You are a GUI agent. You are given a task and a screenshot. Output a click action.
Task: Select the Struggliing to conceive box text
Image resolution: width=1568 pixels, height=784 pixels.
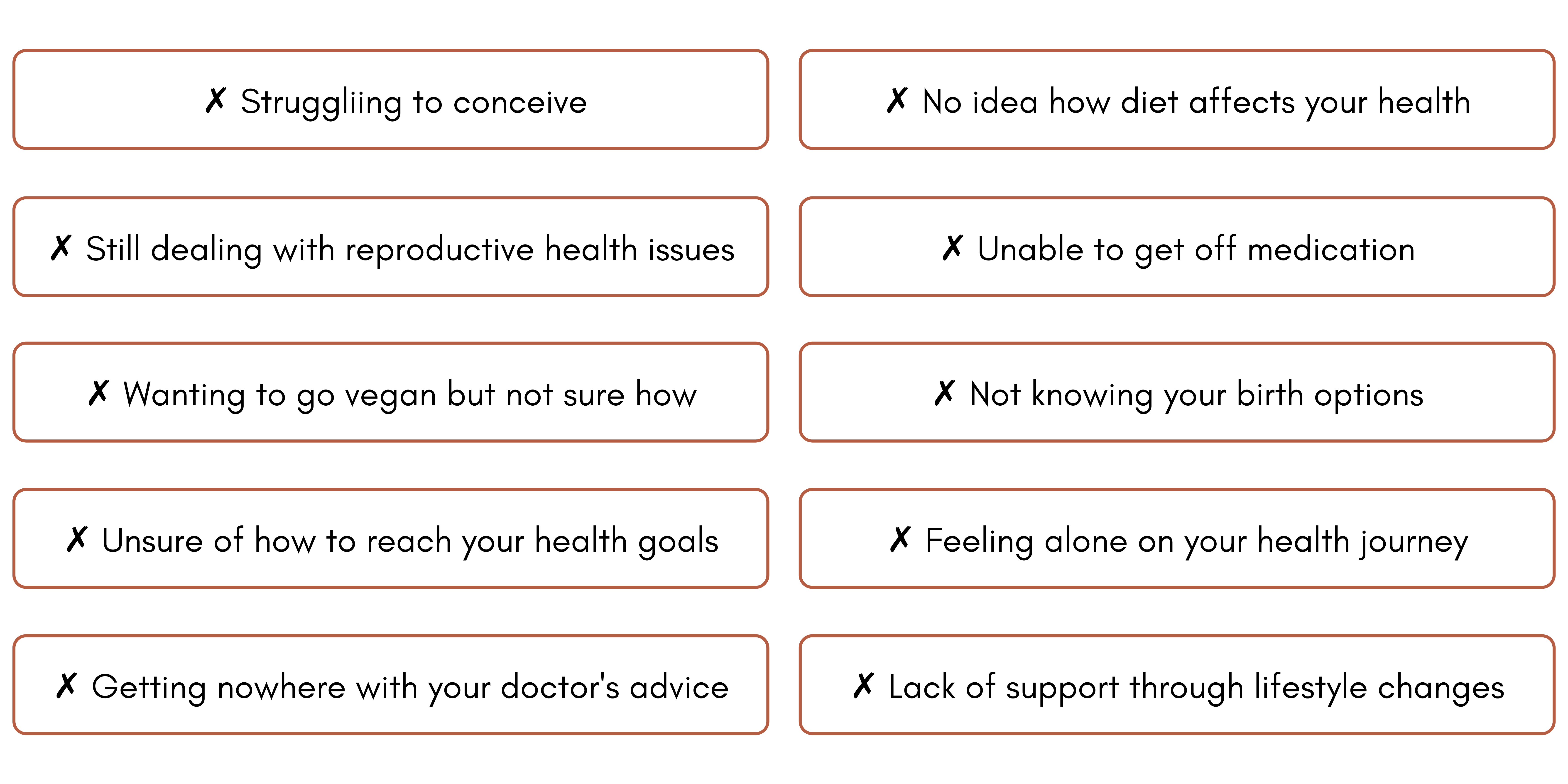point(414,102)
